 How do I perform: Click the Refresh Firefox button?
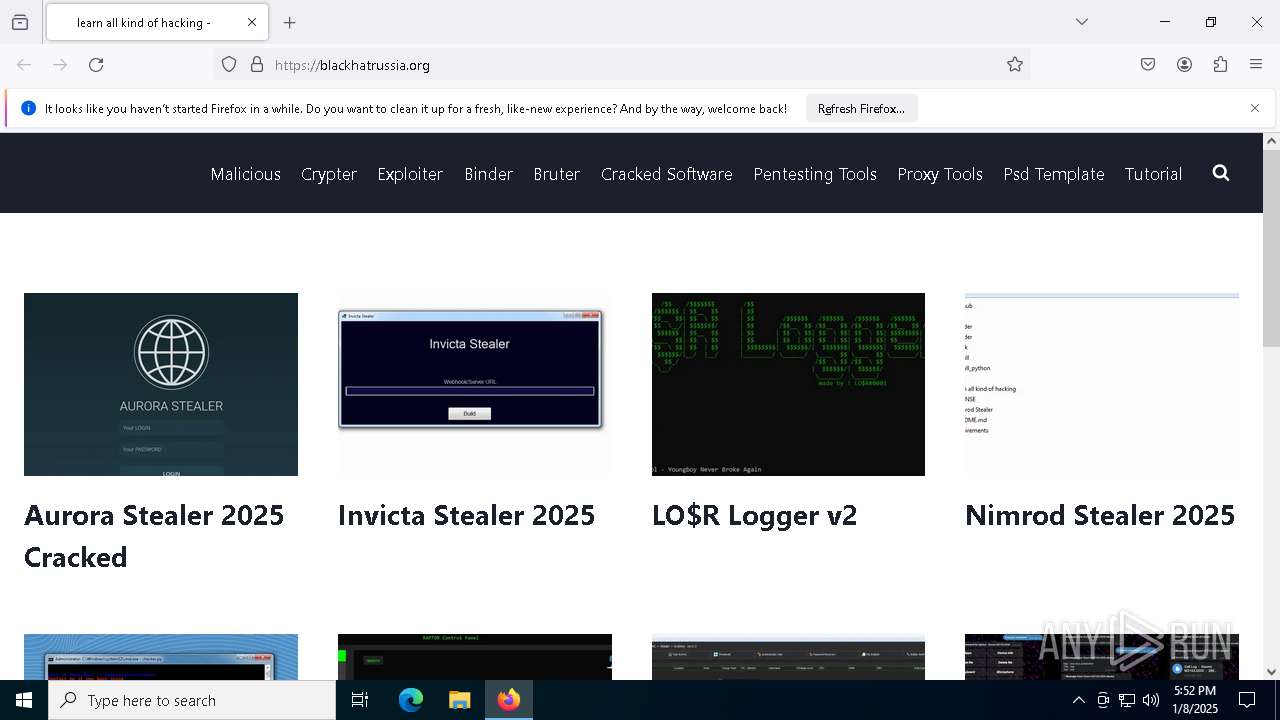tap(861, 109)
